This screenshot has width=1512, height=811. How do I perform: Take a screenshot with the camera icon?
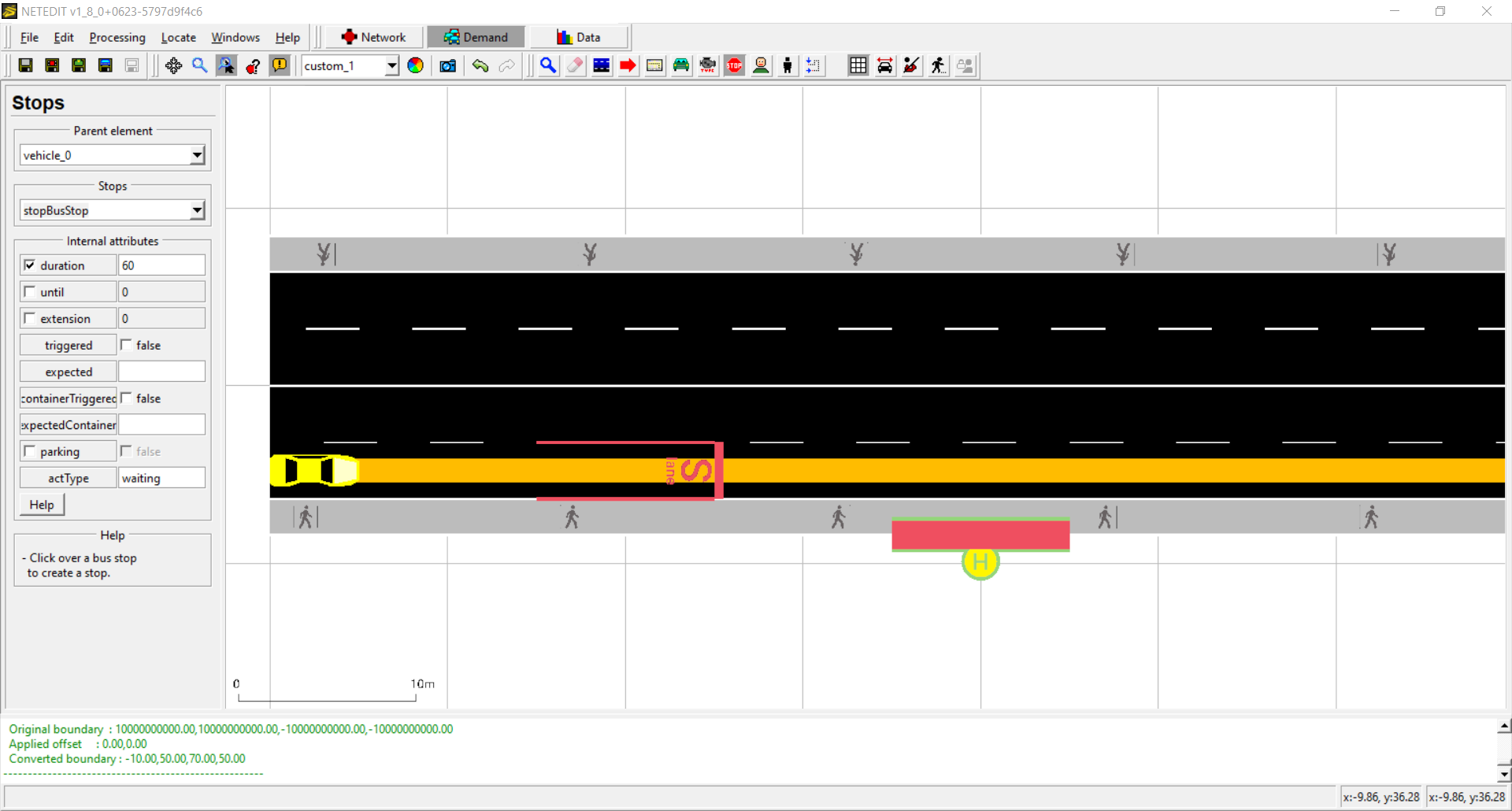tap(448, 66)
